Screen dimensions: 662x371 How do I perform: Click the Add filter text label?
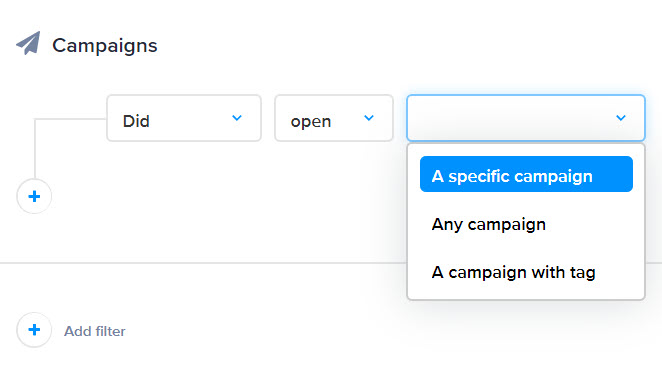point(95,331)
